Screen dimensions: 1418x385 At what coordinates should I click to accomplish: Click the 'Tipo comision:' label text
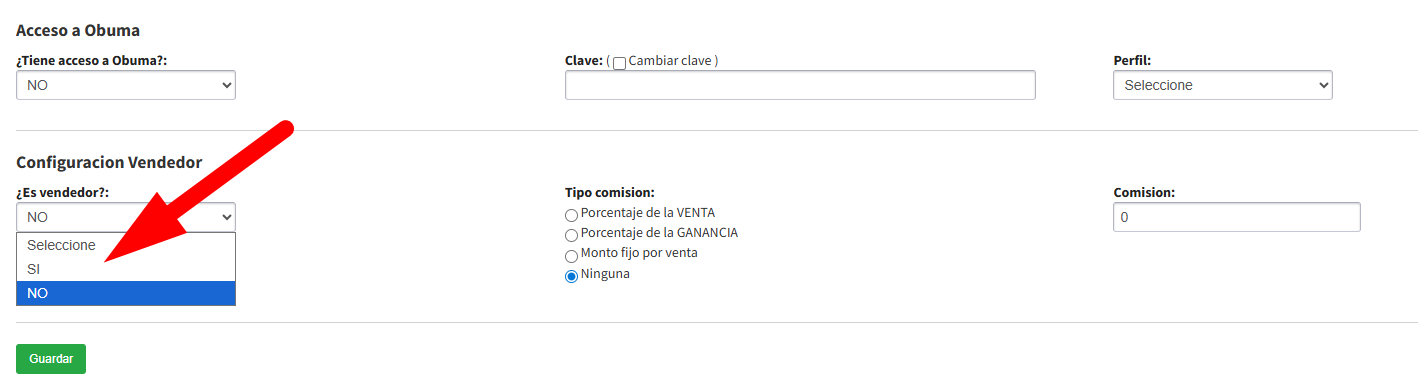610,192
